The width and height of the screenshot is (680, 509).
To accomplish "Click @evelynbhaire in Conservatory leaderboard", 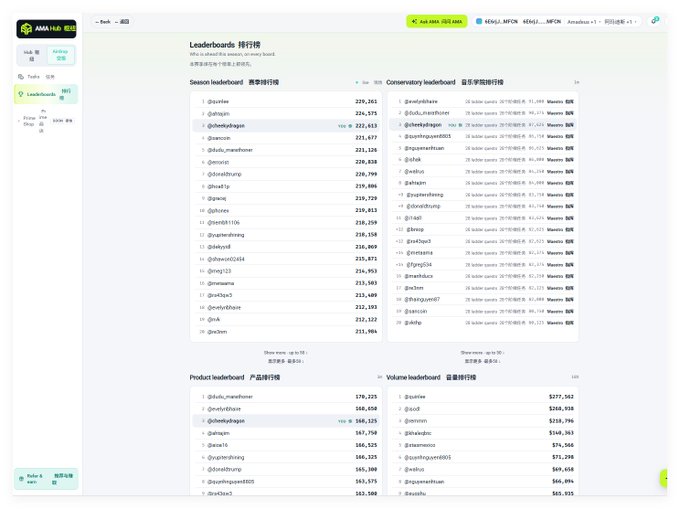I will (x=421, y=101).
